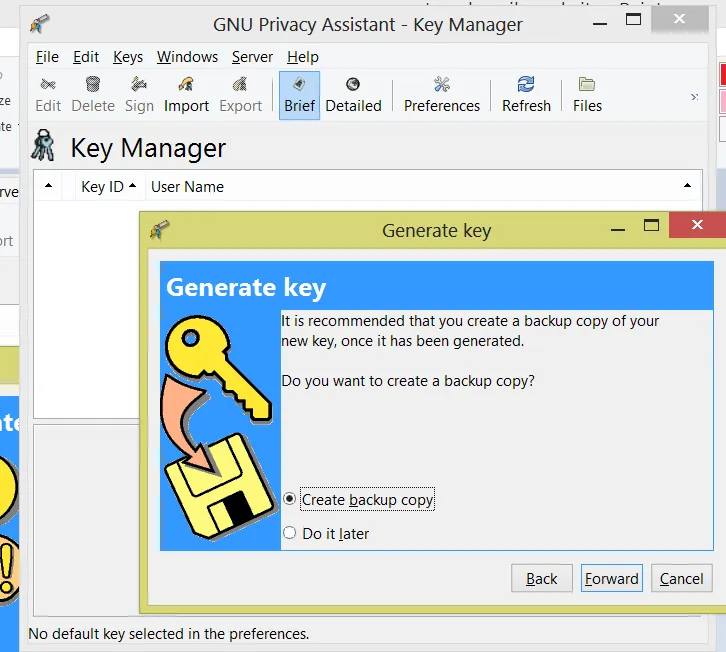Cancel the Generate key wizard
Image resolution: width=726 pixels, height=652 pixels.
pyautogui.click(x=682, y=578)
